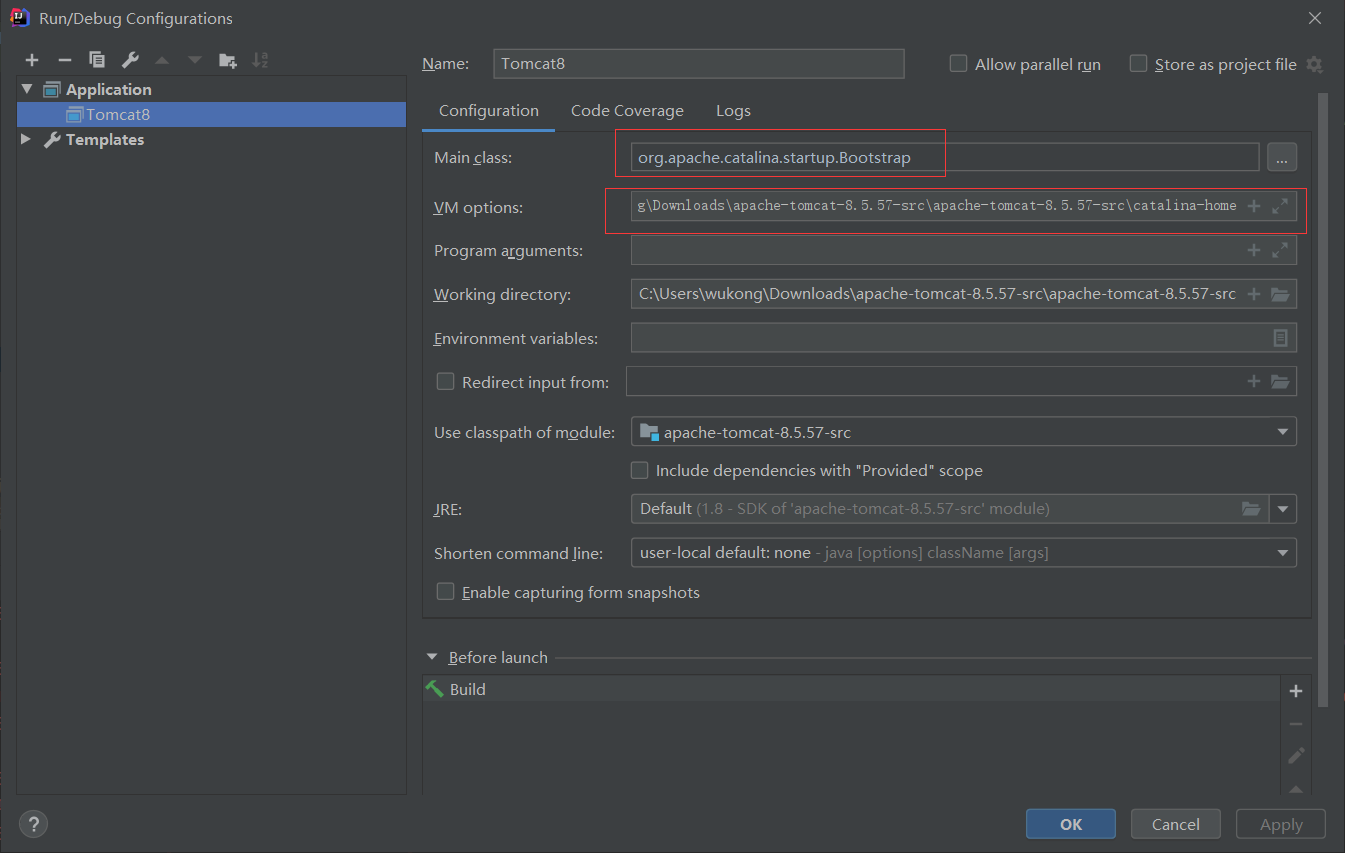This screenshot has height=853, width=1345.
Task: Sort configurations alphabetically icon
Action: tap(260, 60)
